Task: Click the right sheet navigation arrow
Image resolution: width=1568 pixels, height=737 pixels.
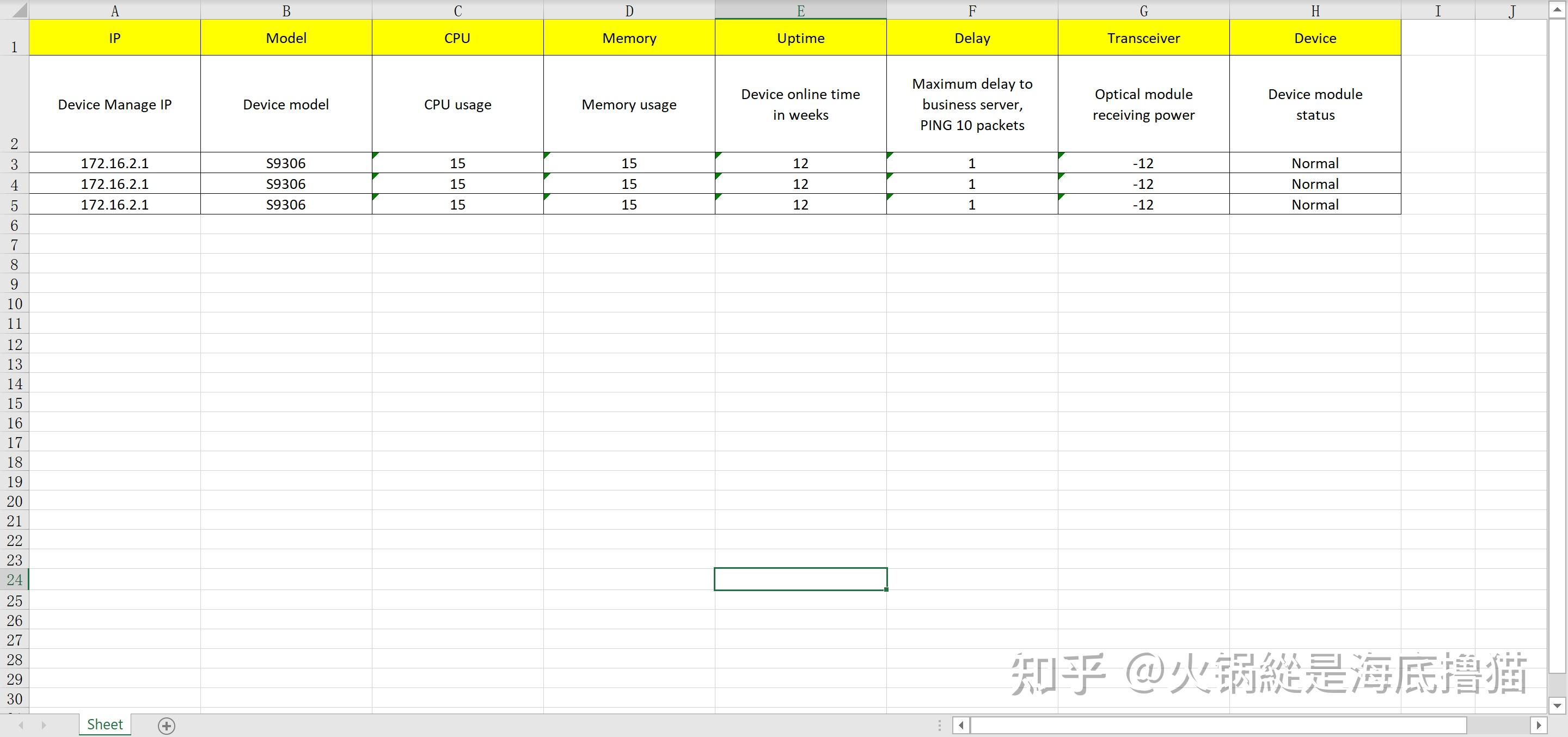Action: (x=44, y=725)
